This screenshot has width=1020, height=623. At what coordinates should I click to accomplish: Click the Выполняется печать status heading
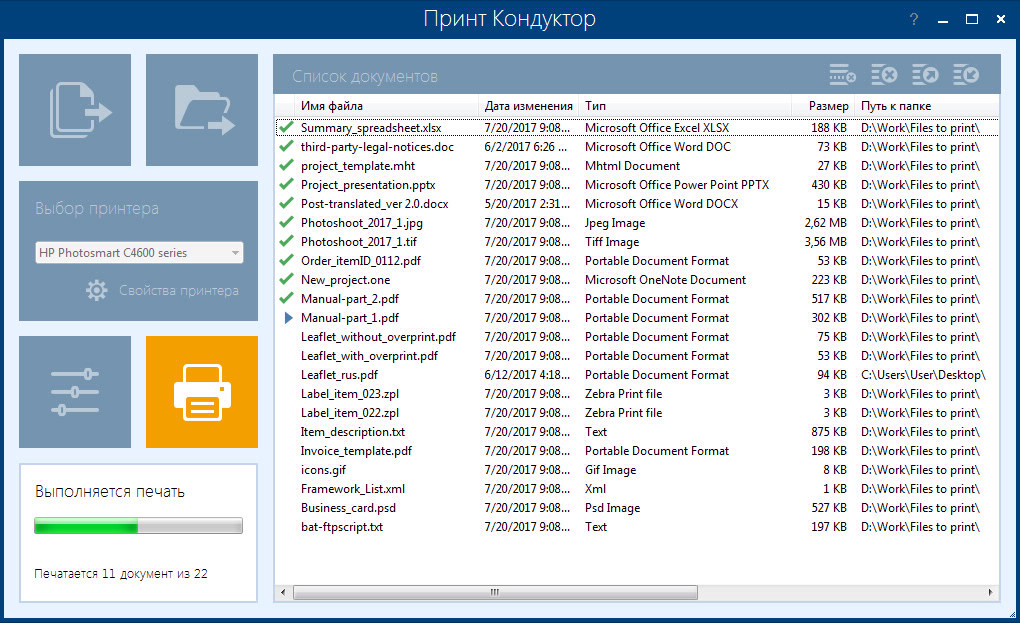pos(110,492)
